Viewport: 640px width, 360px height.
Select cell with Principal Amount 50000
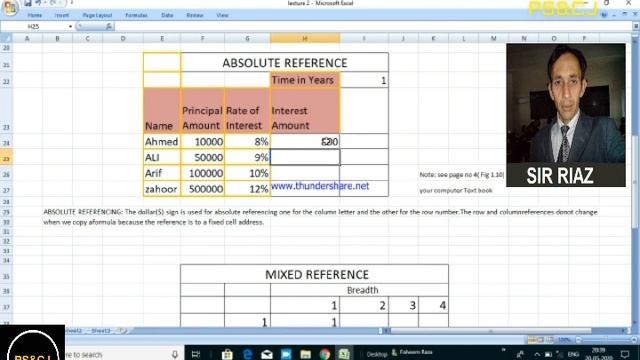point(202,157)
